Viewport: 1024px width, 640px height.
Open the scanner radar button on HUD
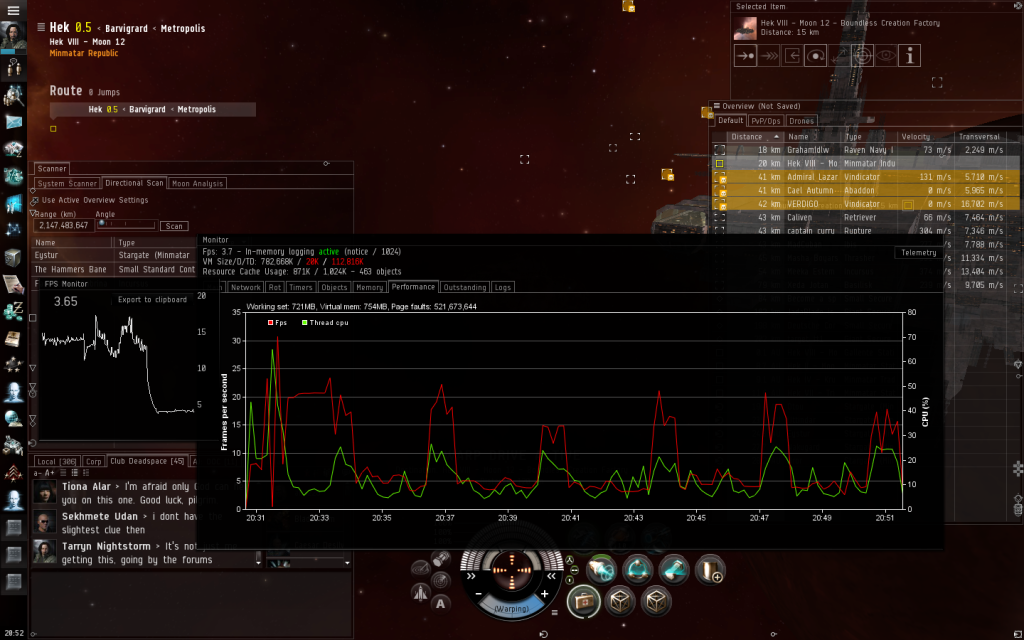(x=441, y=581)
